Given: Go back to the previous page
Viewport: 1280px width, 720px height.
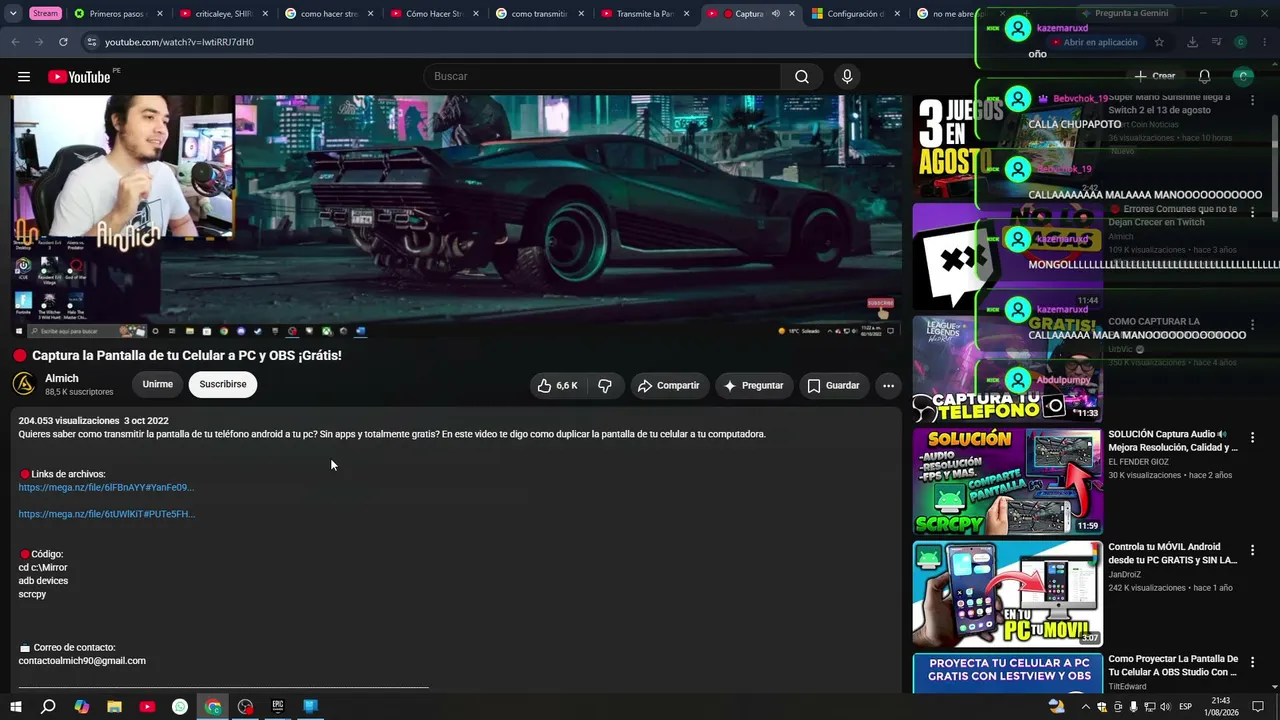Looking at the screenshot, I should point(15,42).
